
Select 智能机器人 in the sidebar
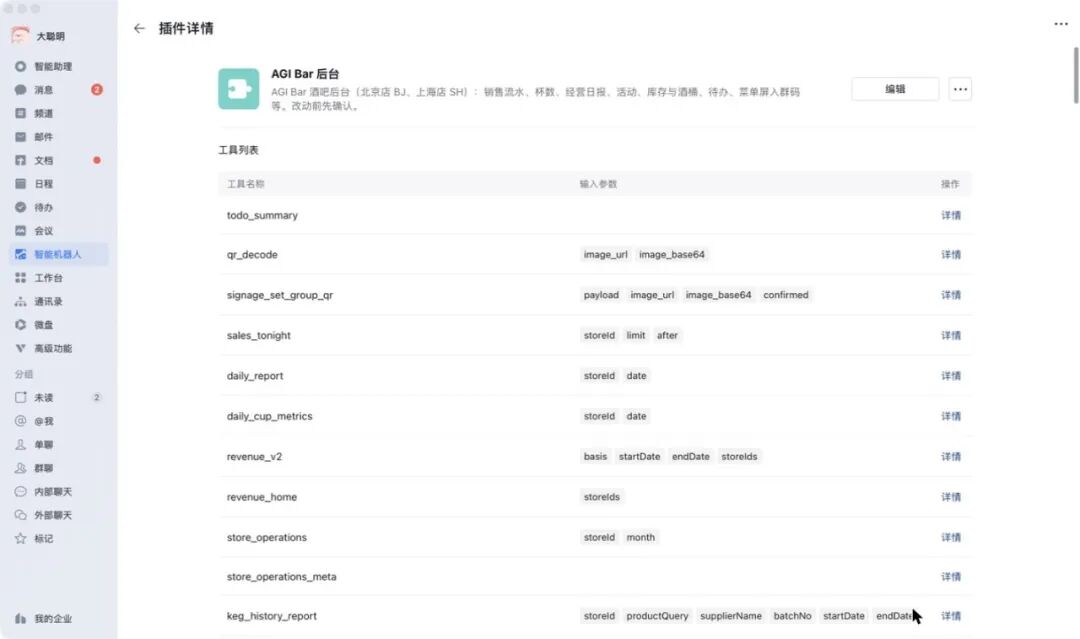click(59, 254)
